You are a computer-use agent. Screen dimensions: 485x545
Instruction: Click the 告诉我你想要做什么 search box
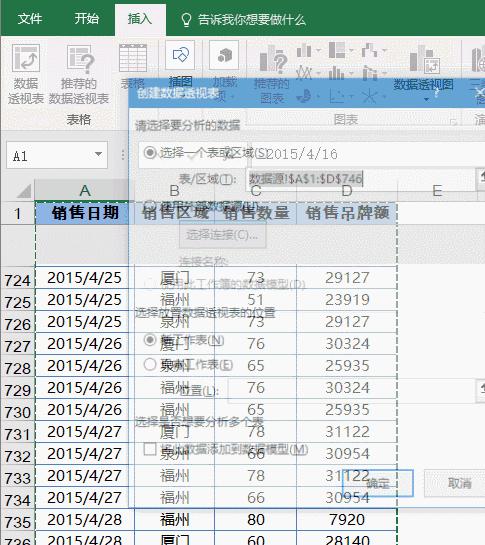[x=252, y=20]
